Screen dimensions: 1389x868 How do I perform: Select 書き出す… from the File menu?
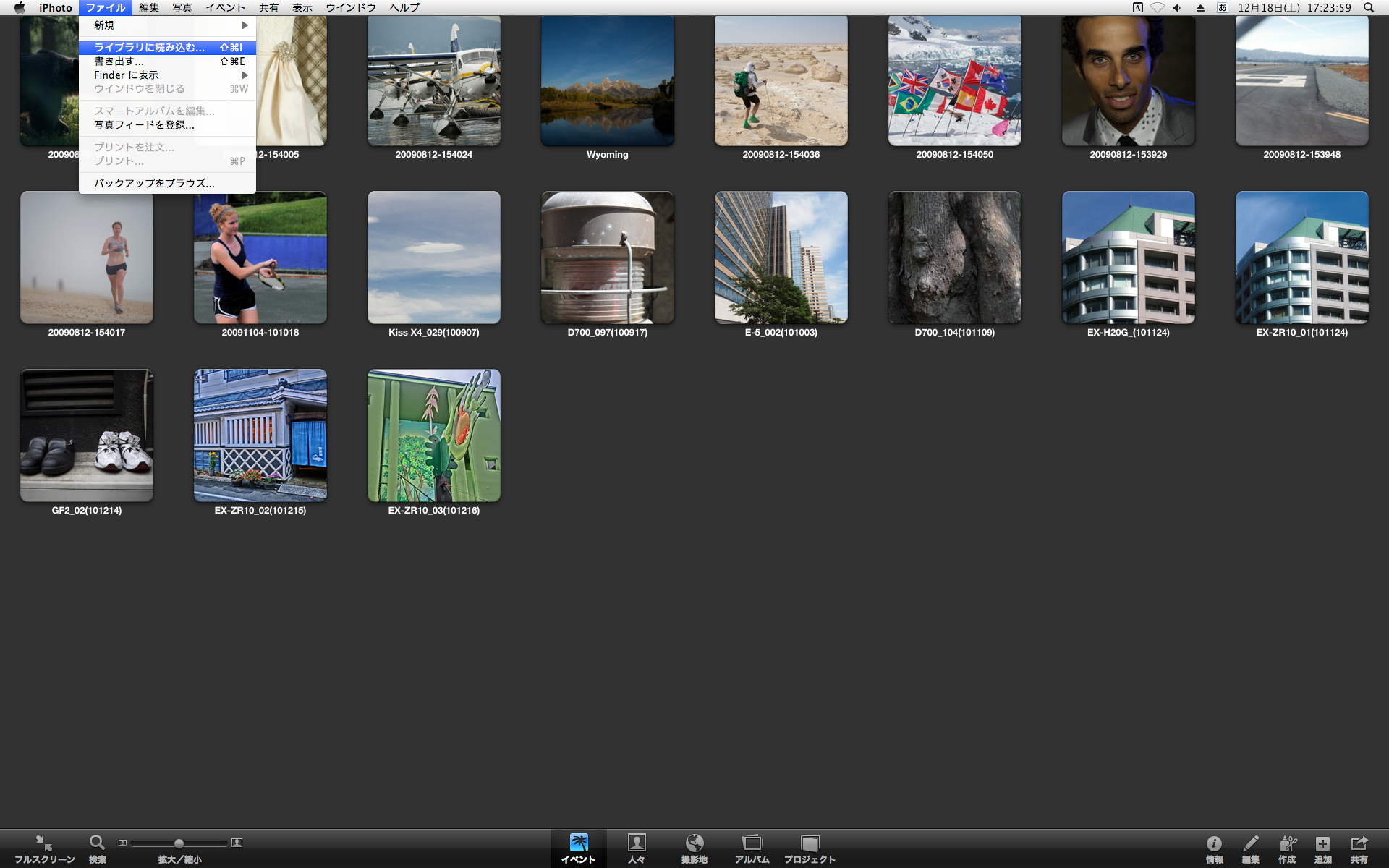pos(119,61)
